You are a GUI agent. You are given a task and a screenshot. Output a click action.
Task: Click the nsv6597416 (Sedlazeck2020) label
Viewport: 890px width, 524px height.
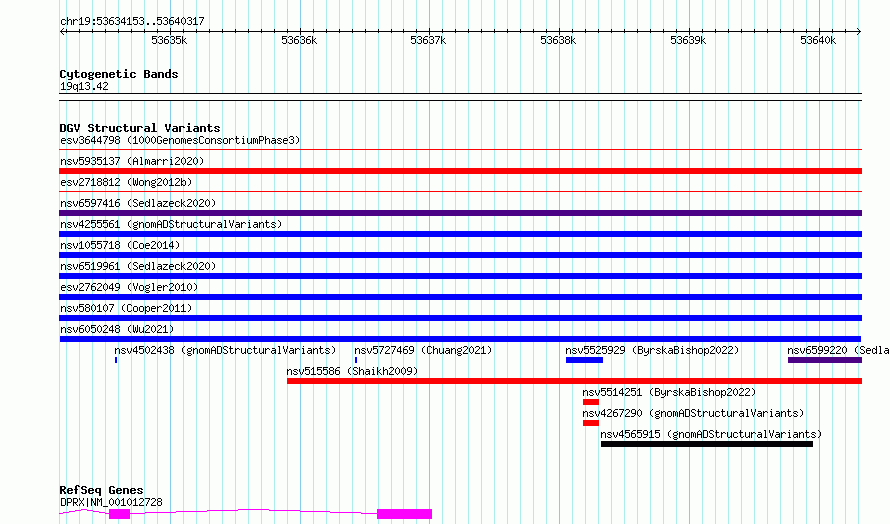(x=138, y=203)
